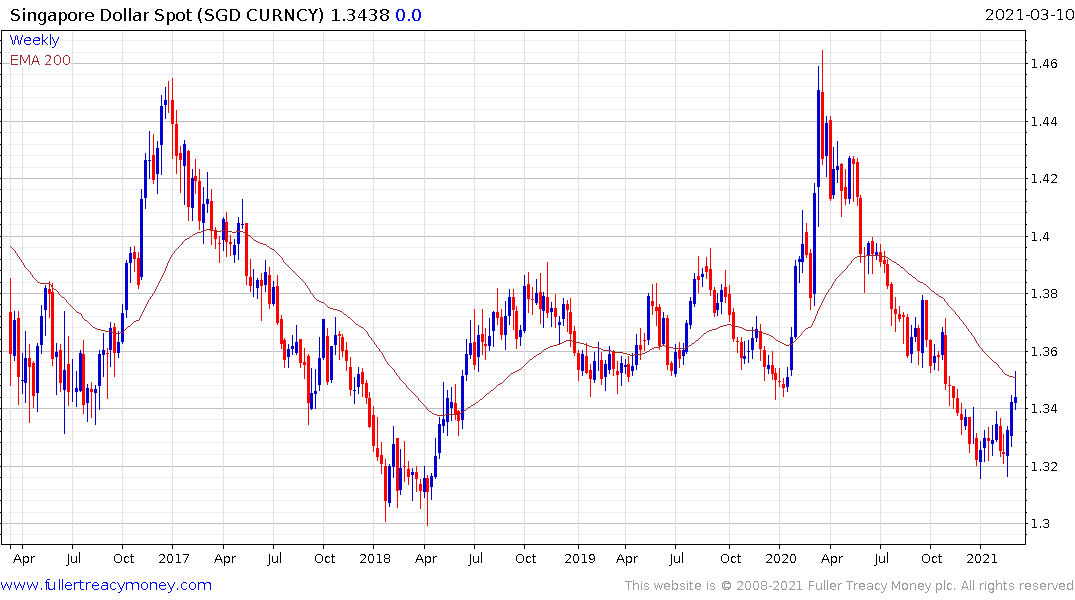Click the 'EMA 200' legend label

pyautogui.click(x=40, y=60)
